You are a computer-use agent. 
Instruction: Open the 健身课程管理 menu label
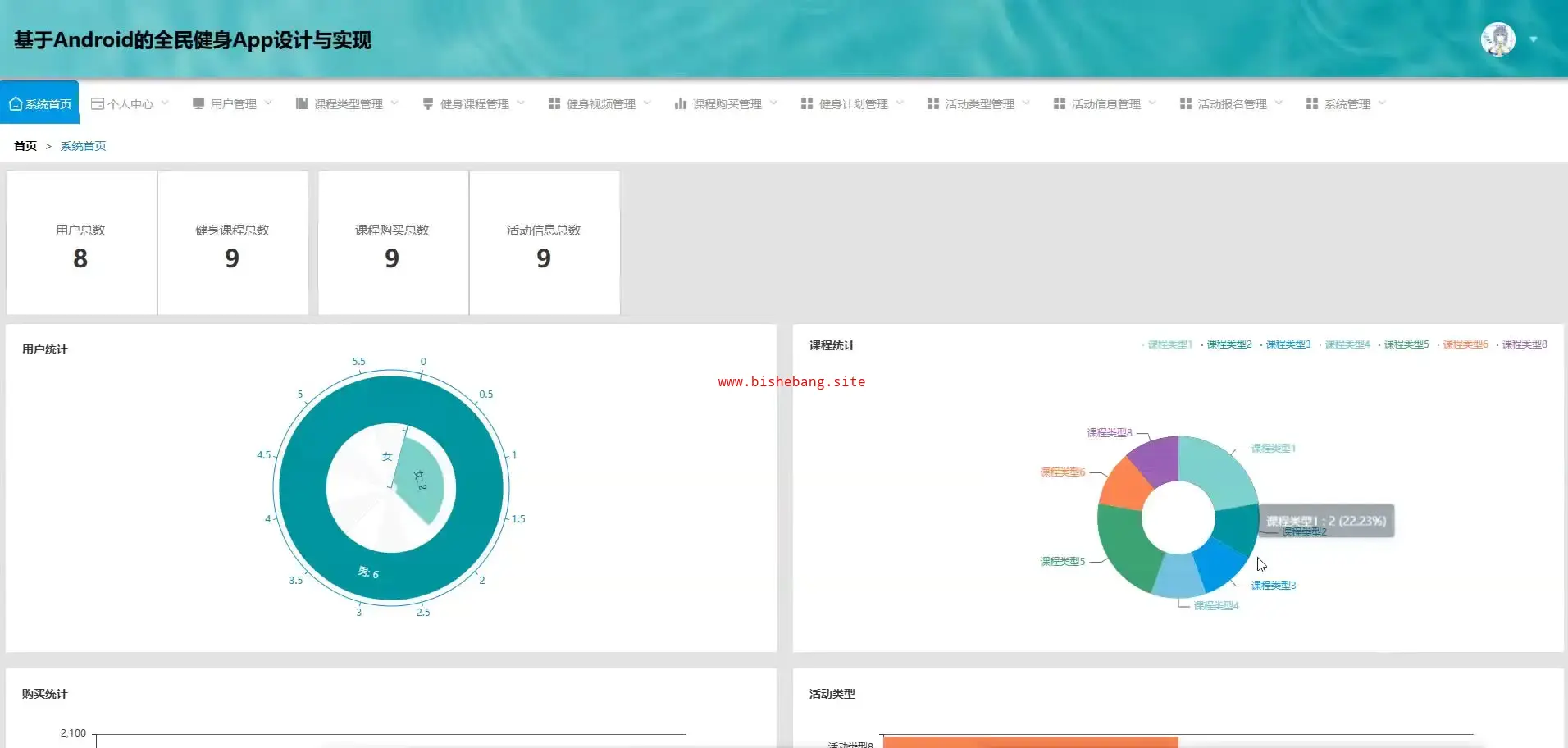475,104
